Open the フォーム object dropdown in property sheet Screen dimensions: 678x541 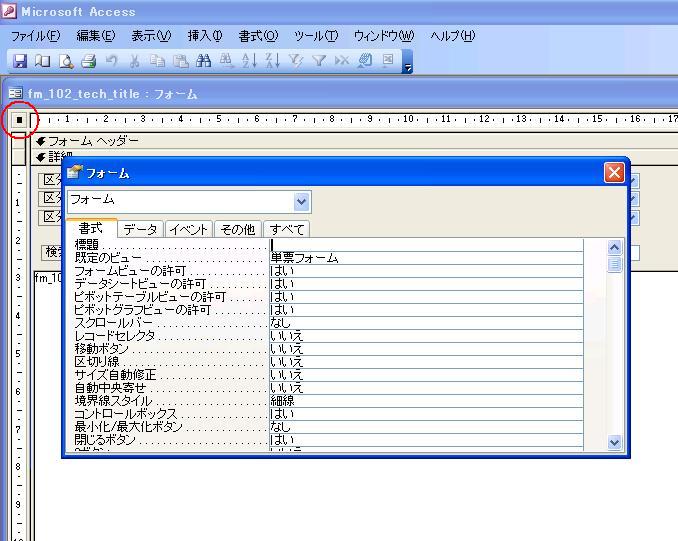pyautogui.click(x=302, y=201)
